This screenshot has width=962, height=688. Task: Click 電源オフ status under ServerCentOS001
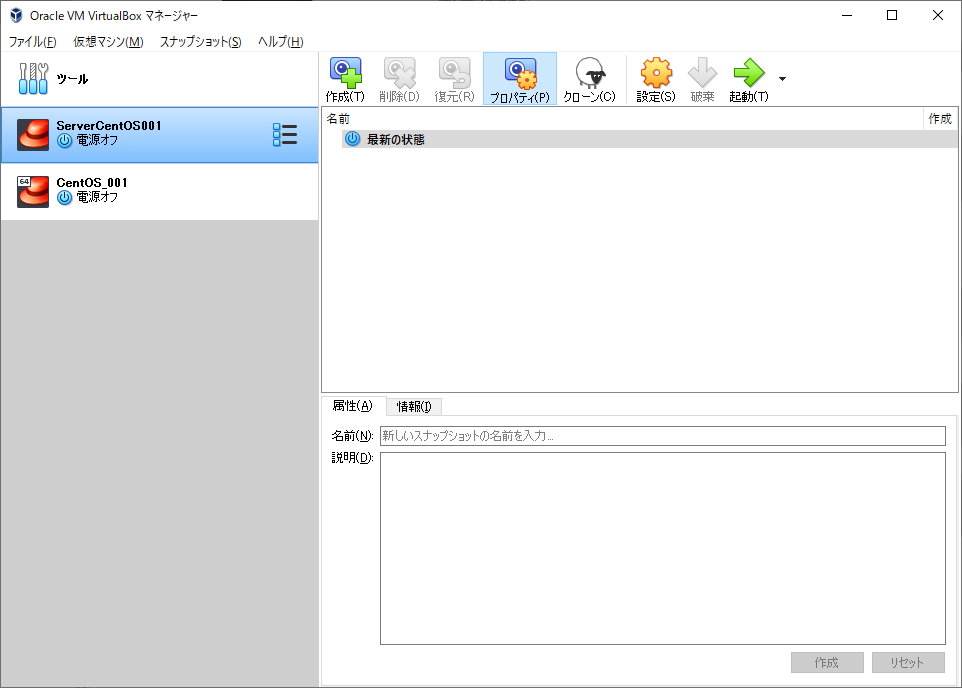tap(97, 140)
